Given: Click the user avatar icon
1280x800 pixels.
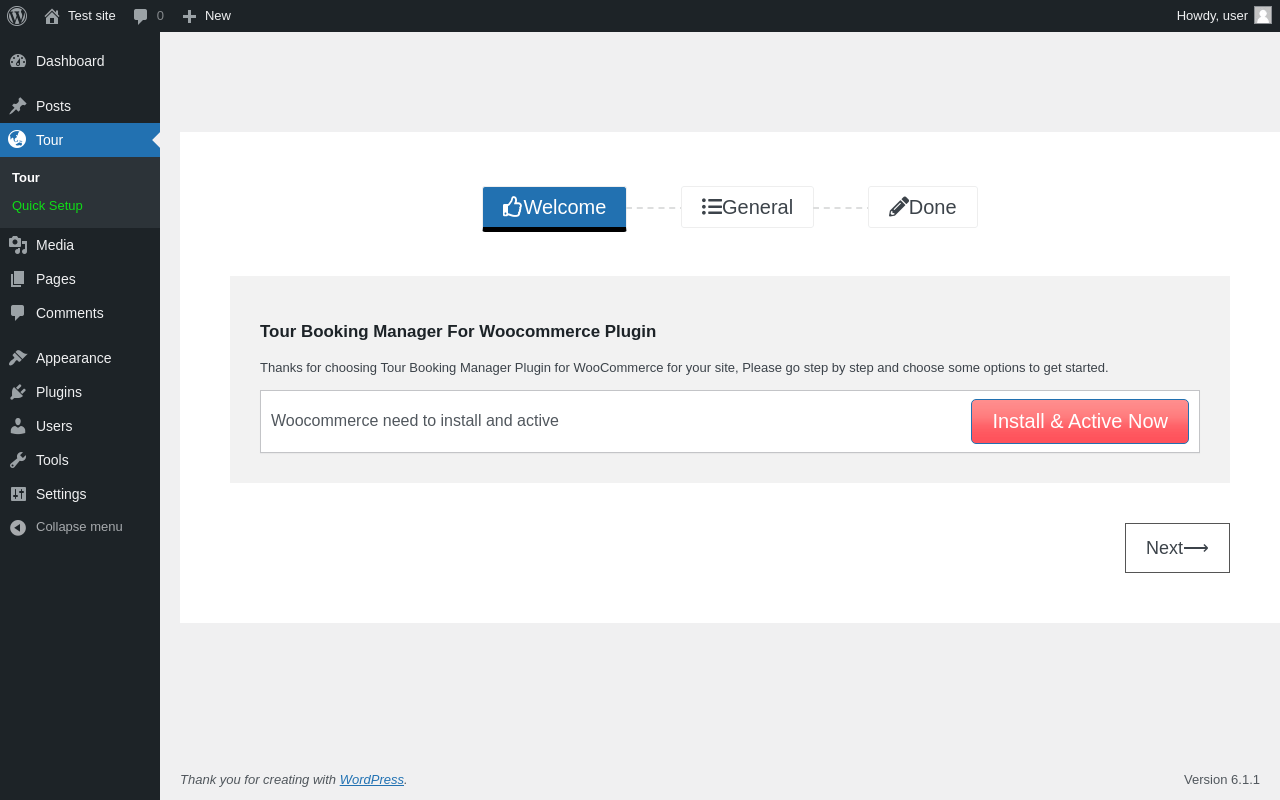Looking at the screenshot, I should (1263, 15).
